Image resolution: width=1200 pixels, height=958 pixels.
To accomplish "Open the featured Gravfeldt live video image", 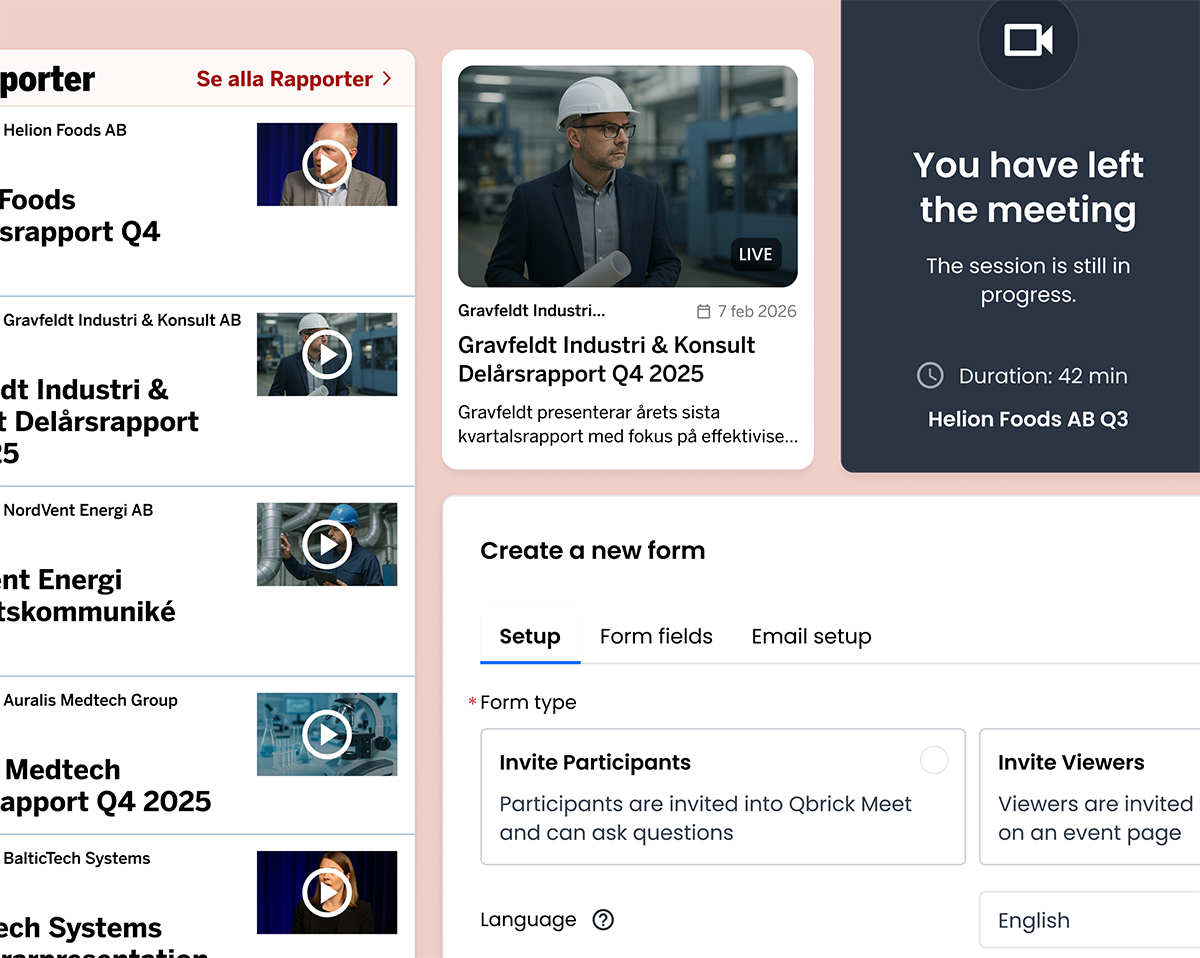I will (x=628, y=177).
